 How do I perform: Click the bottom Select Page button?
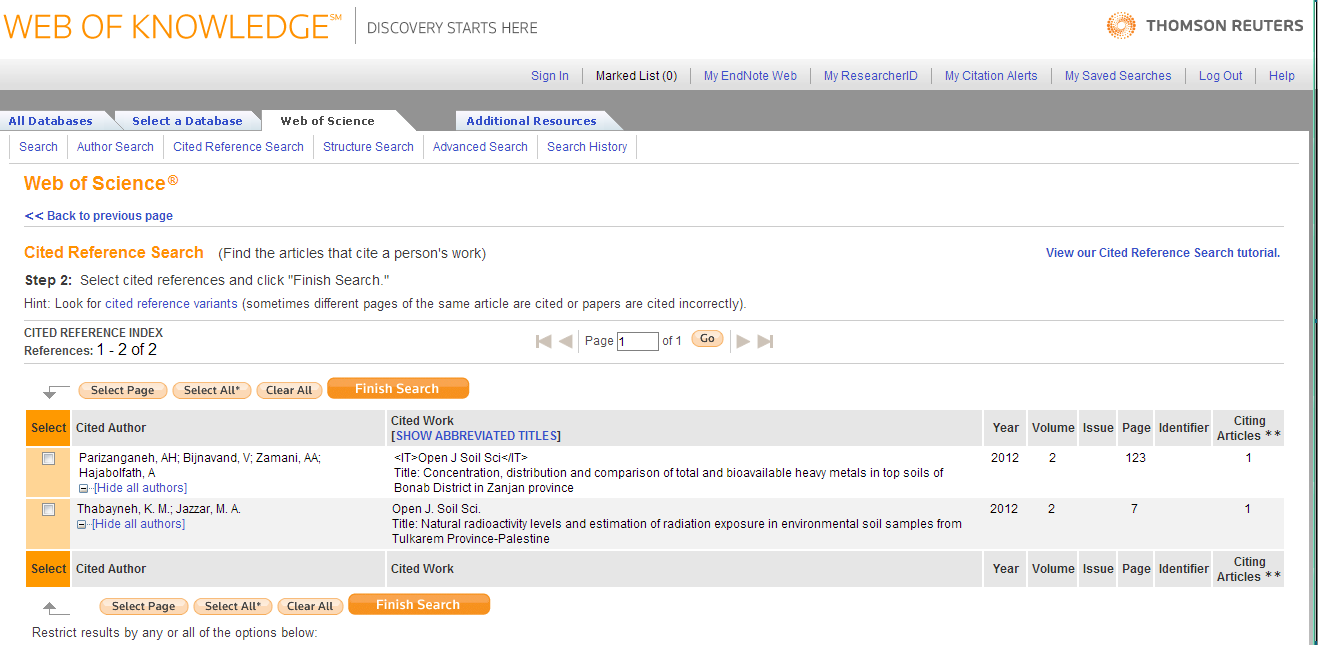[144, 607]
